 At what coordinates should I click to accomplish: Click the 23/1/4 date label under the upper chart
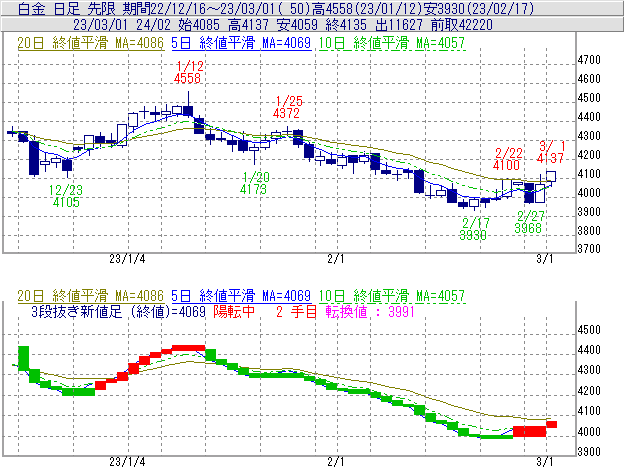[127, 259]
